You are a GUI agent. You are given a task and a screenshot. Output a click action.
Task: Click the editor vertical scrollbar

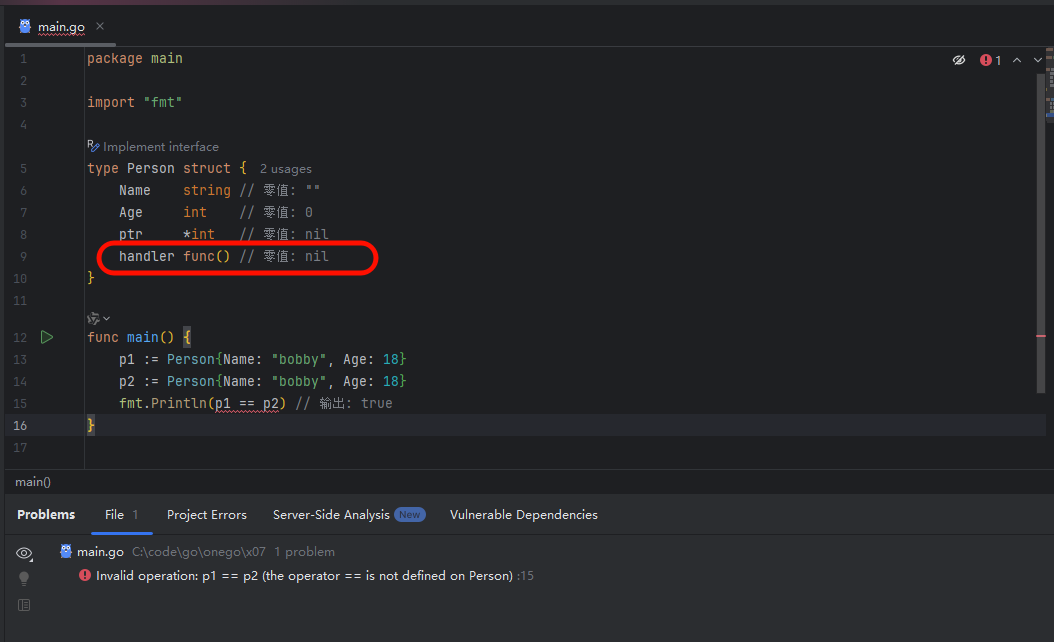[1041, 233]
